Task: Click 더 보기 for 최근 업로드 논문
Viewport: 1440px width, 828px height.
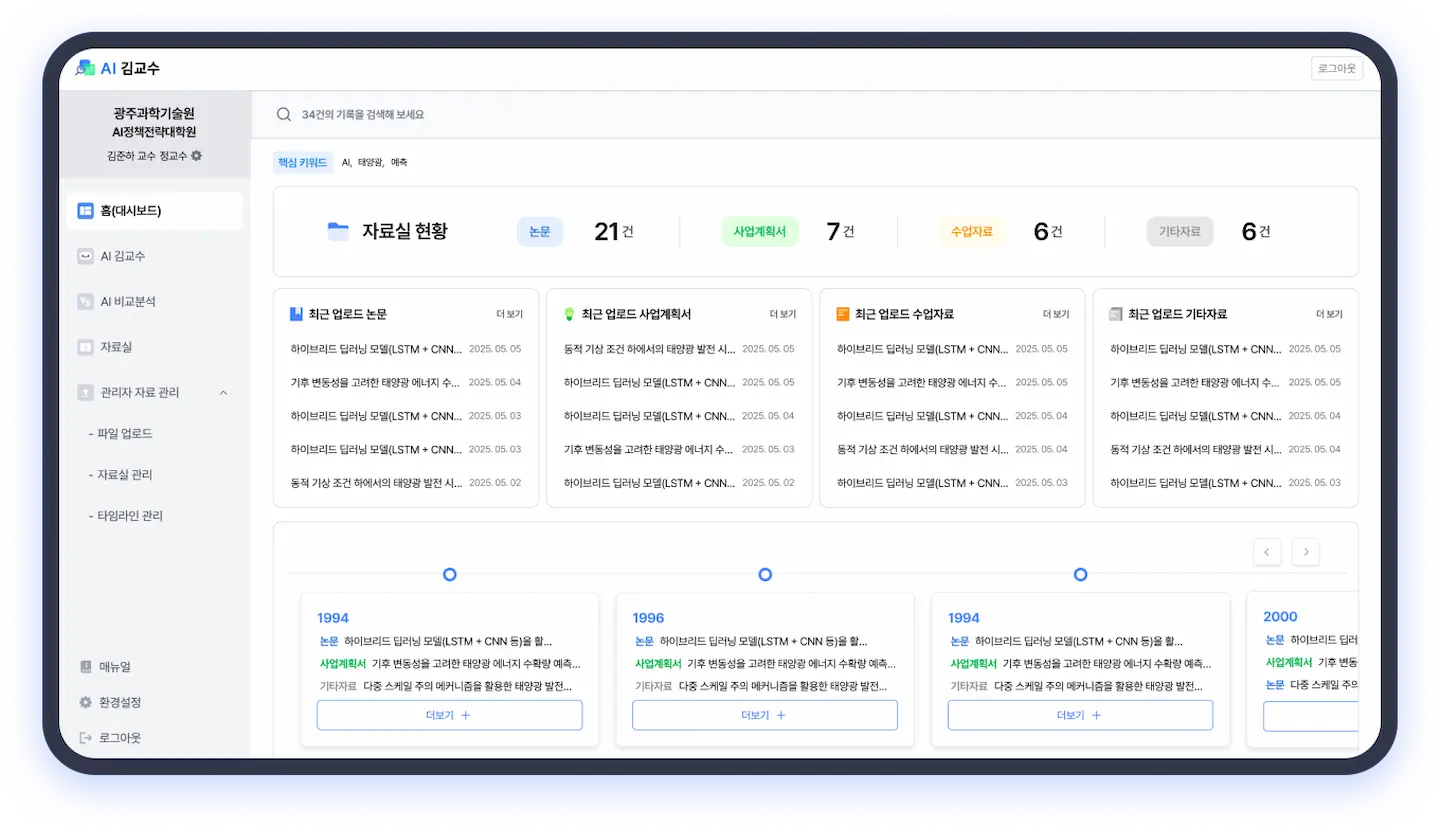Action: [509, 314]
